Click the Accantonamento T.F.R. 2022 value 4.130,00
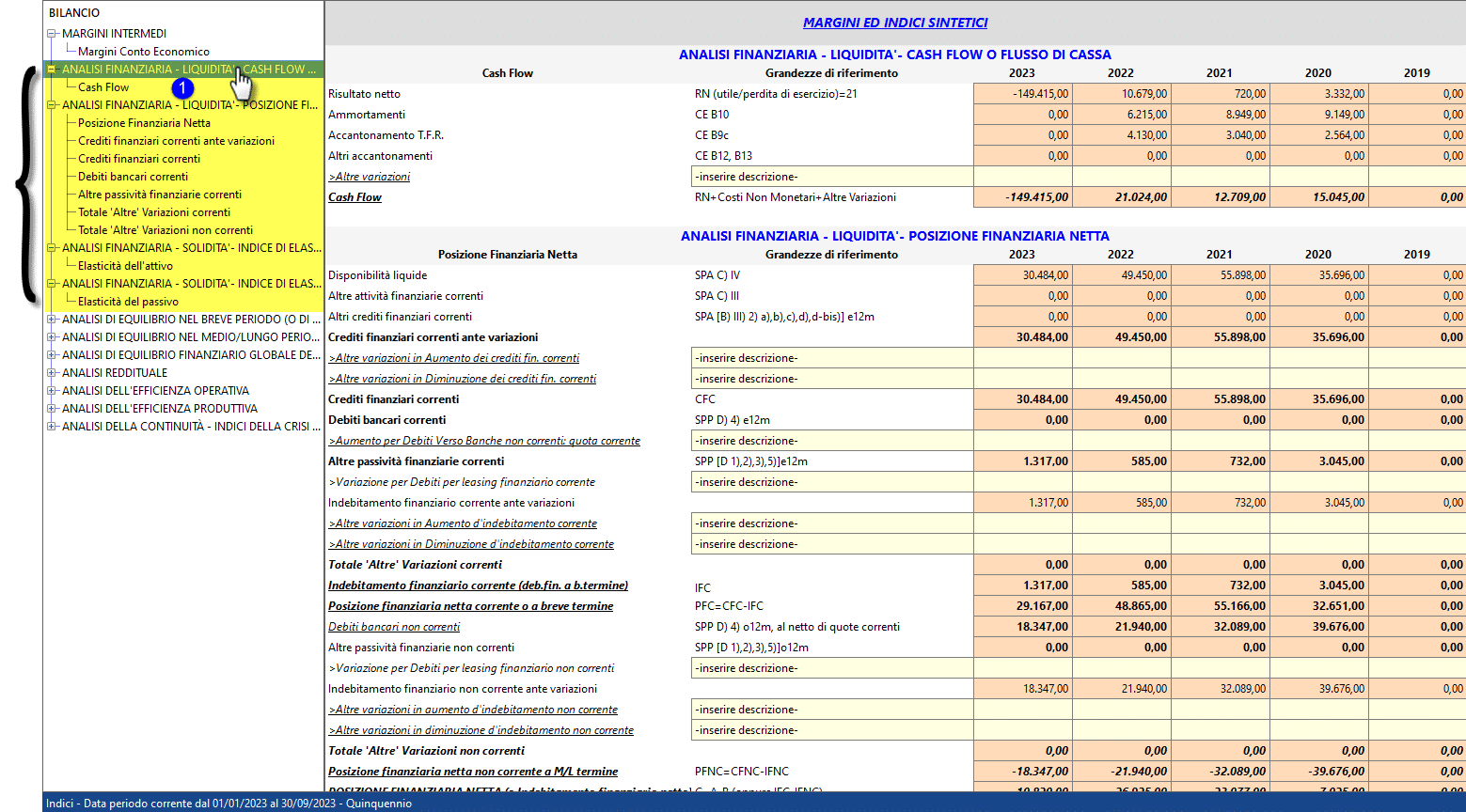This screenshot has width=1466, height=812. click(1122, 135)
